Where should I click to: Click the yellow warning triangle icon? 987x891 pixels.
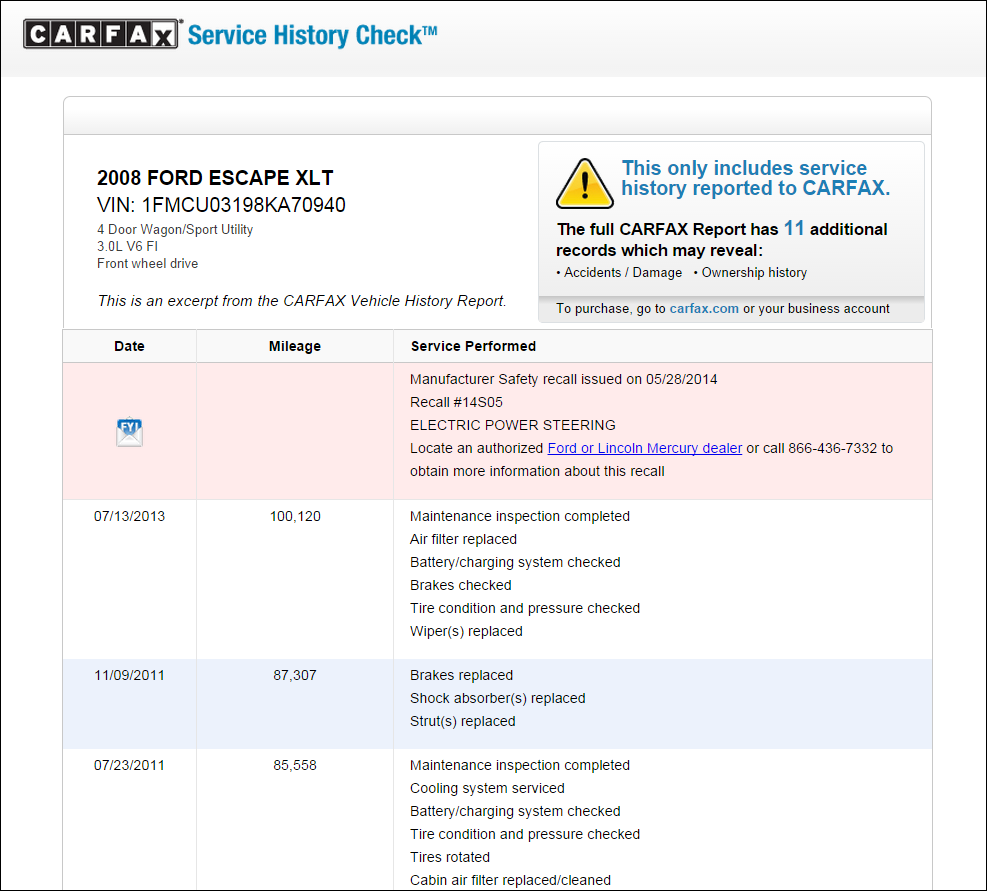(x=584, y=183)
